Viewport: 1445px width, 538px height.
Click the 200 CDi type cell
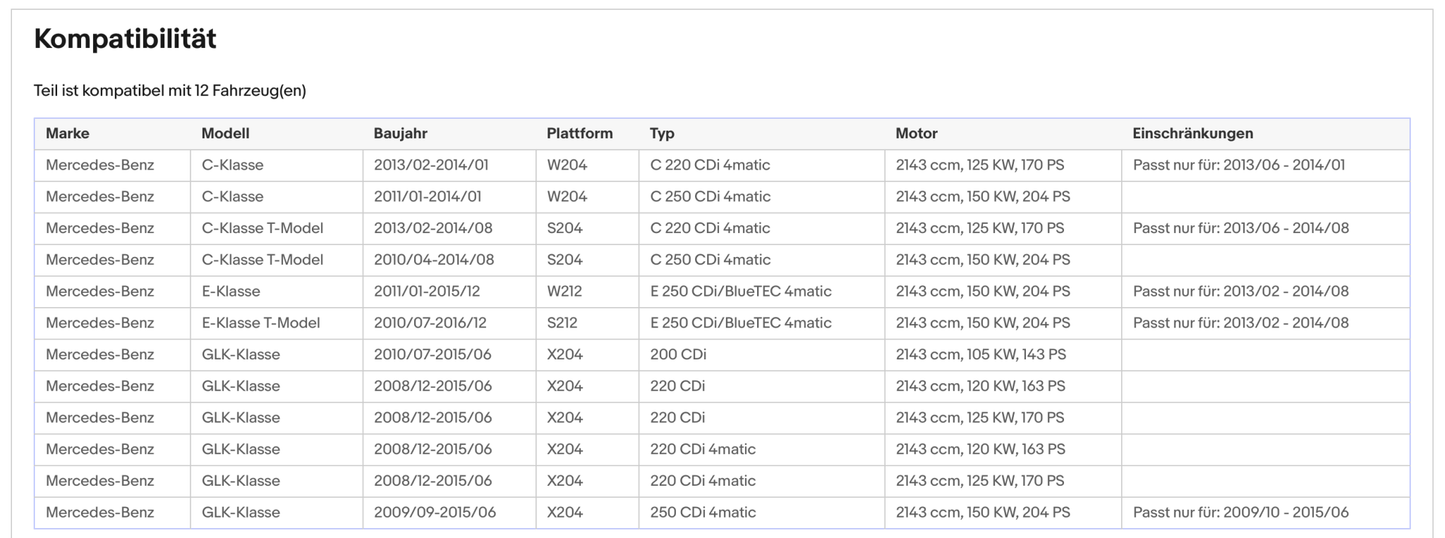point(677,354)
